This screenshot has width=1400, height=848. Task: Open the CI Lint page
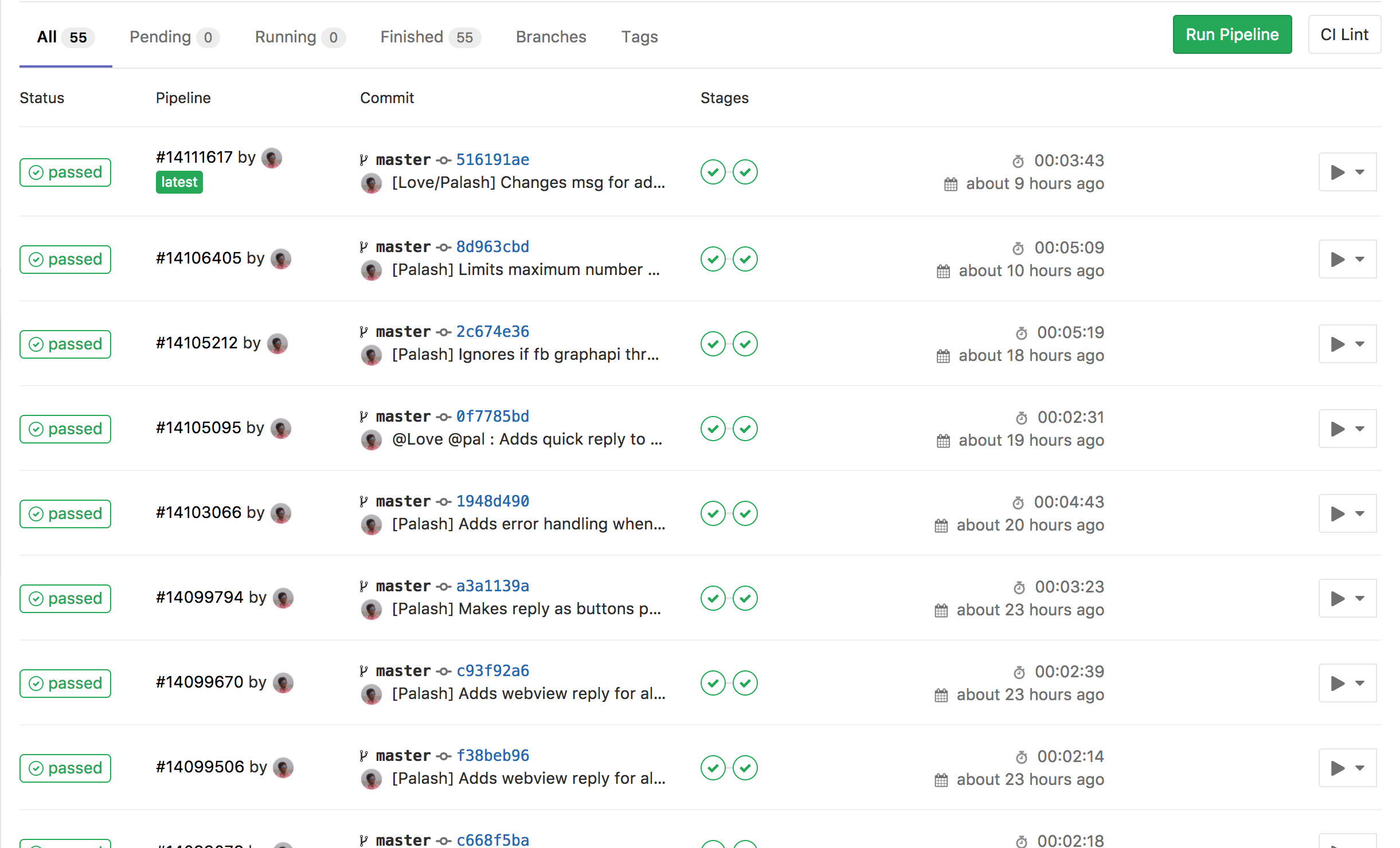(1344, 35)
